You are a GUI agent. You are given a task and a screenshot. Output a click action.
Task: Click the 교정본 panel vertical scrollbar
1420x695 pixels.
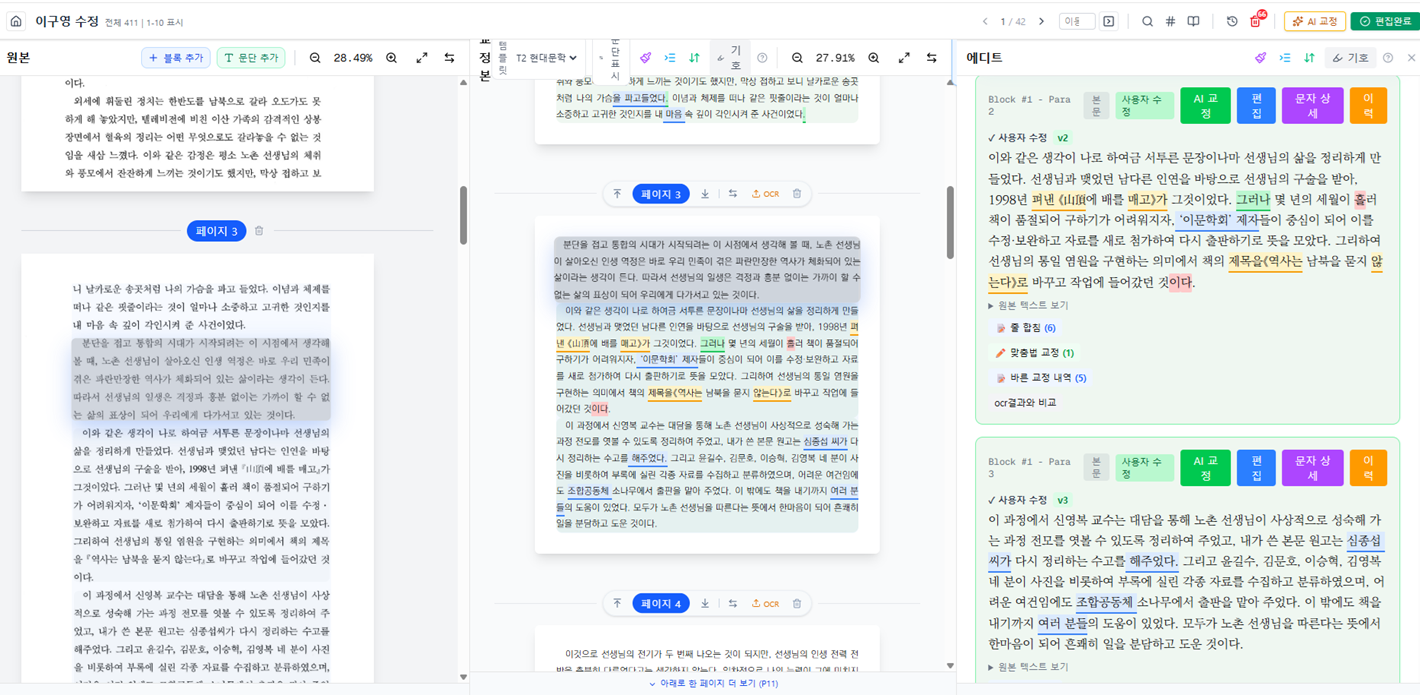click(x=950, y=220)
